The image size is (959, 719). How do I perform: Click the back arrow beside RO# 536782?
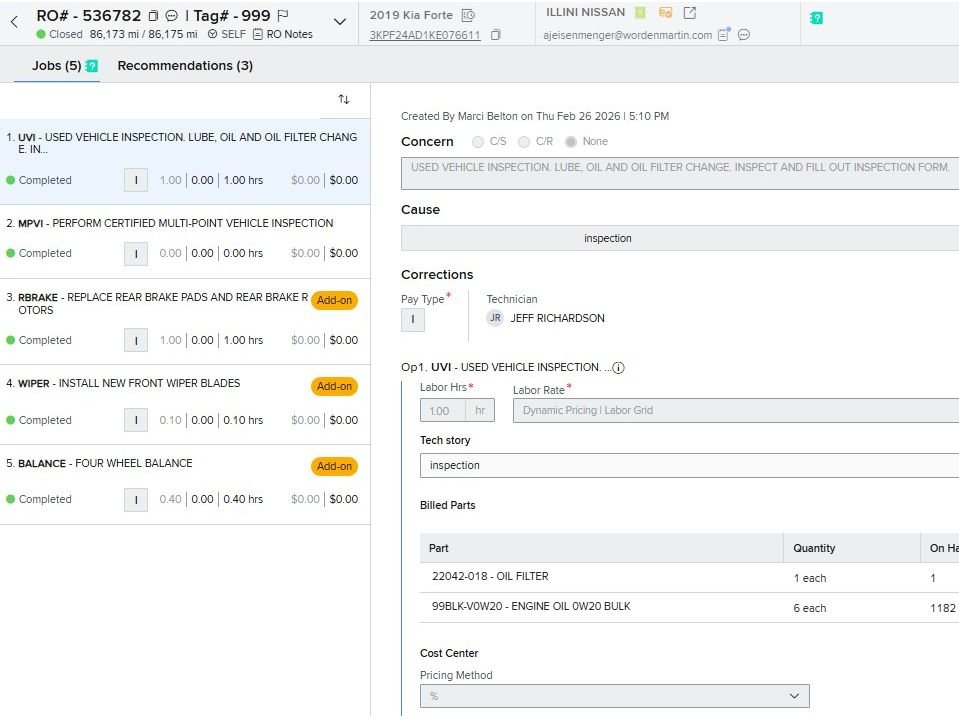point(15,21)
